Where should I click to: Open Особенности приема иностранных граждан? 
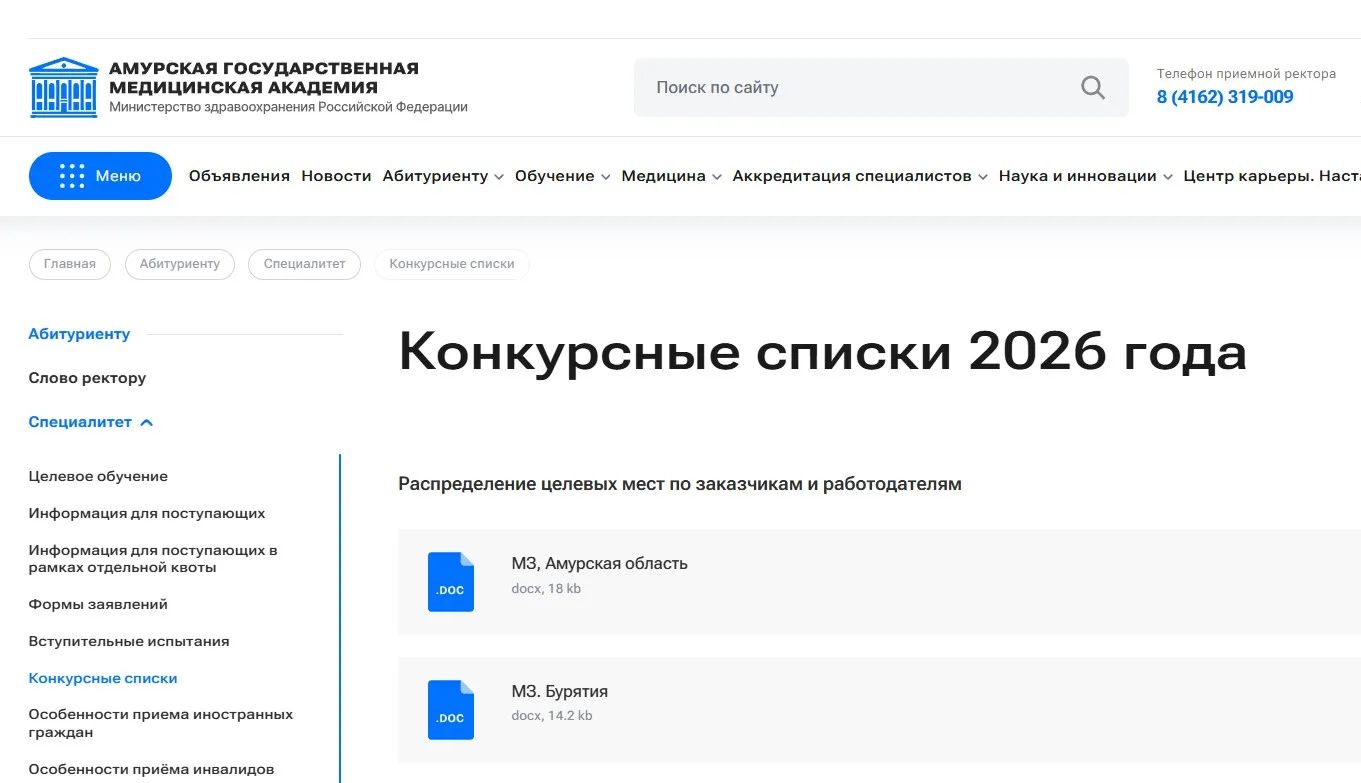(x=161, y=723)
